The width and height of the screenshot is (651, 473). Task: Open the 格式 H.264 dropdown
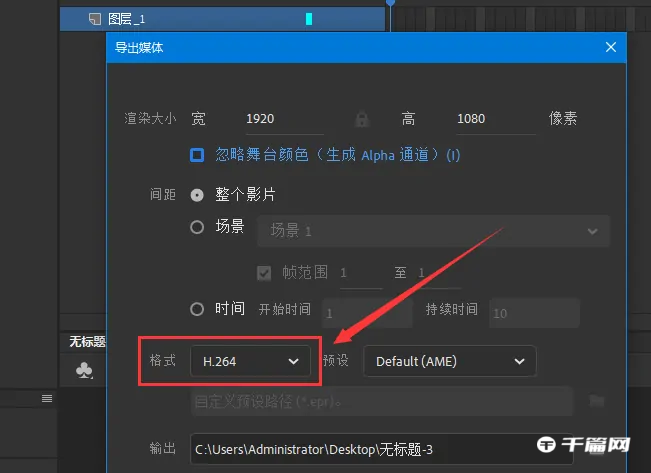click(x=250, y=361)
